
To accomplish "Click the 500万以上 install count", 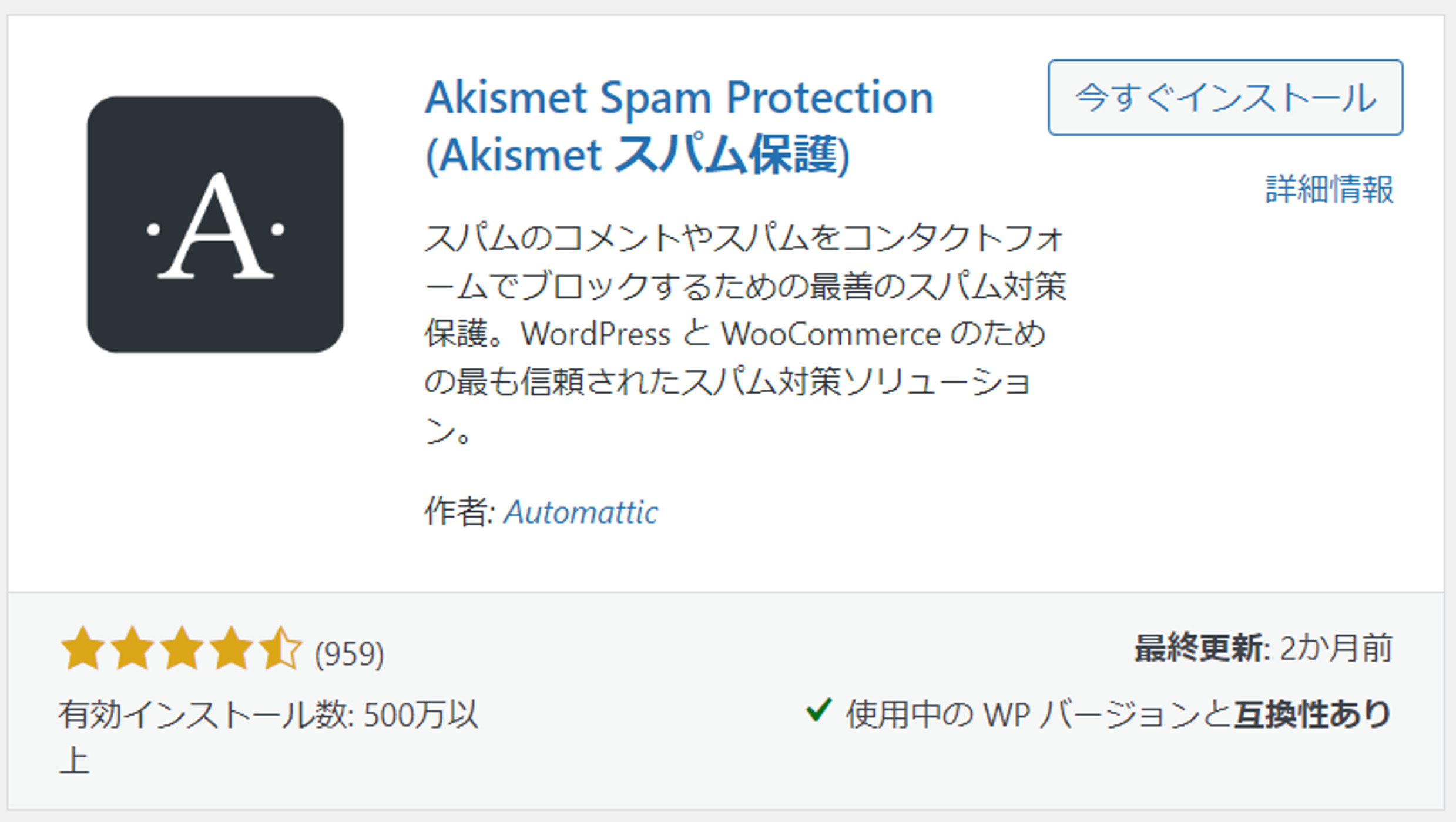I will click(420, 715).
